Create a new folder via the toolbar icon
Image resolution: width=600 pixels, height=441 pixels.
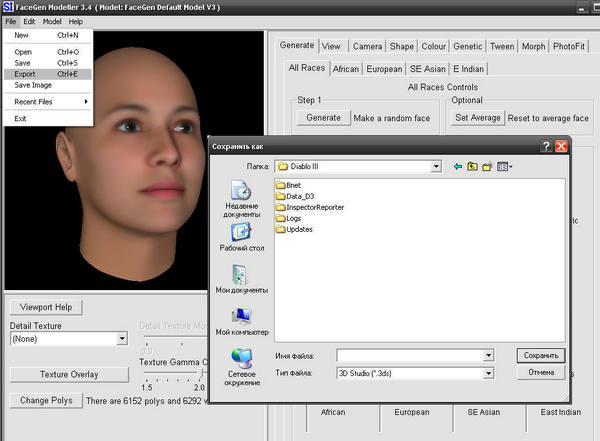[x=487, y=166]
